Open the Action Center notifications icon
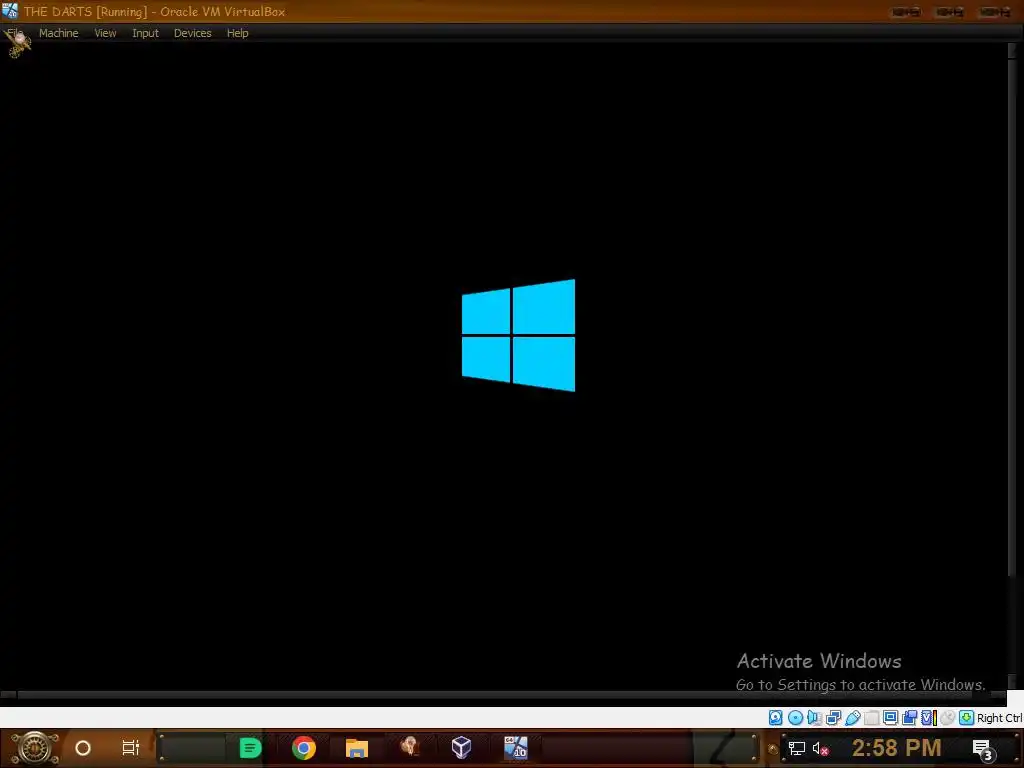This screenshot has width=1024, height=768. pos(983,749)
